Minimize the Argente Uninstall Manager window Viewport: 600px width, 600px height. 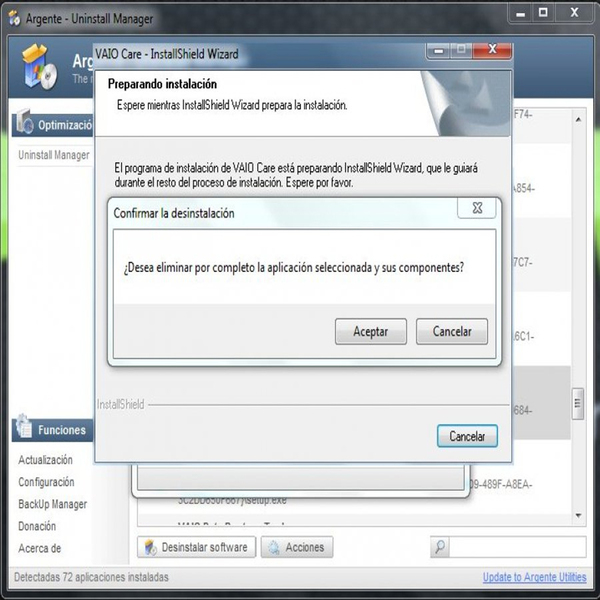coord(520,13)
